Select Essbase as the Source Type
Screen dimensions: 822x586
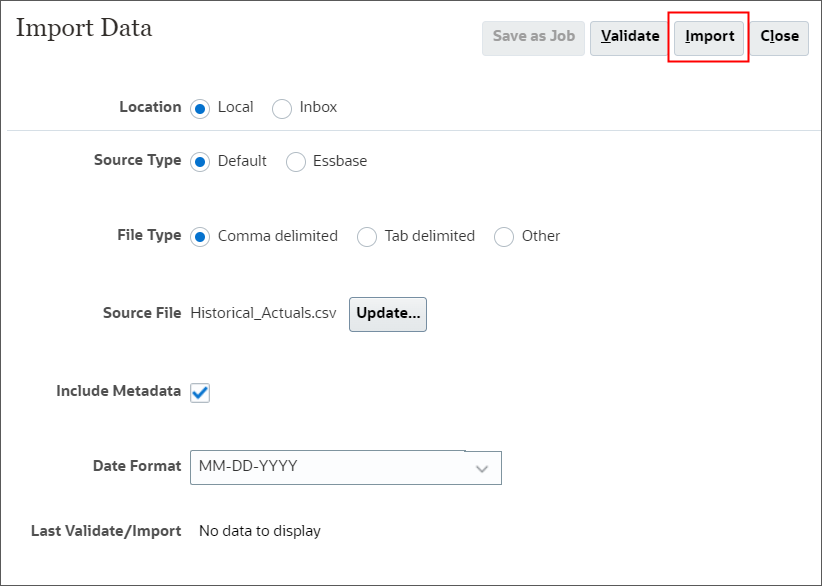tap(295, 161)
